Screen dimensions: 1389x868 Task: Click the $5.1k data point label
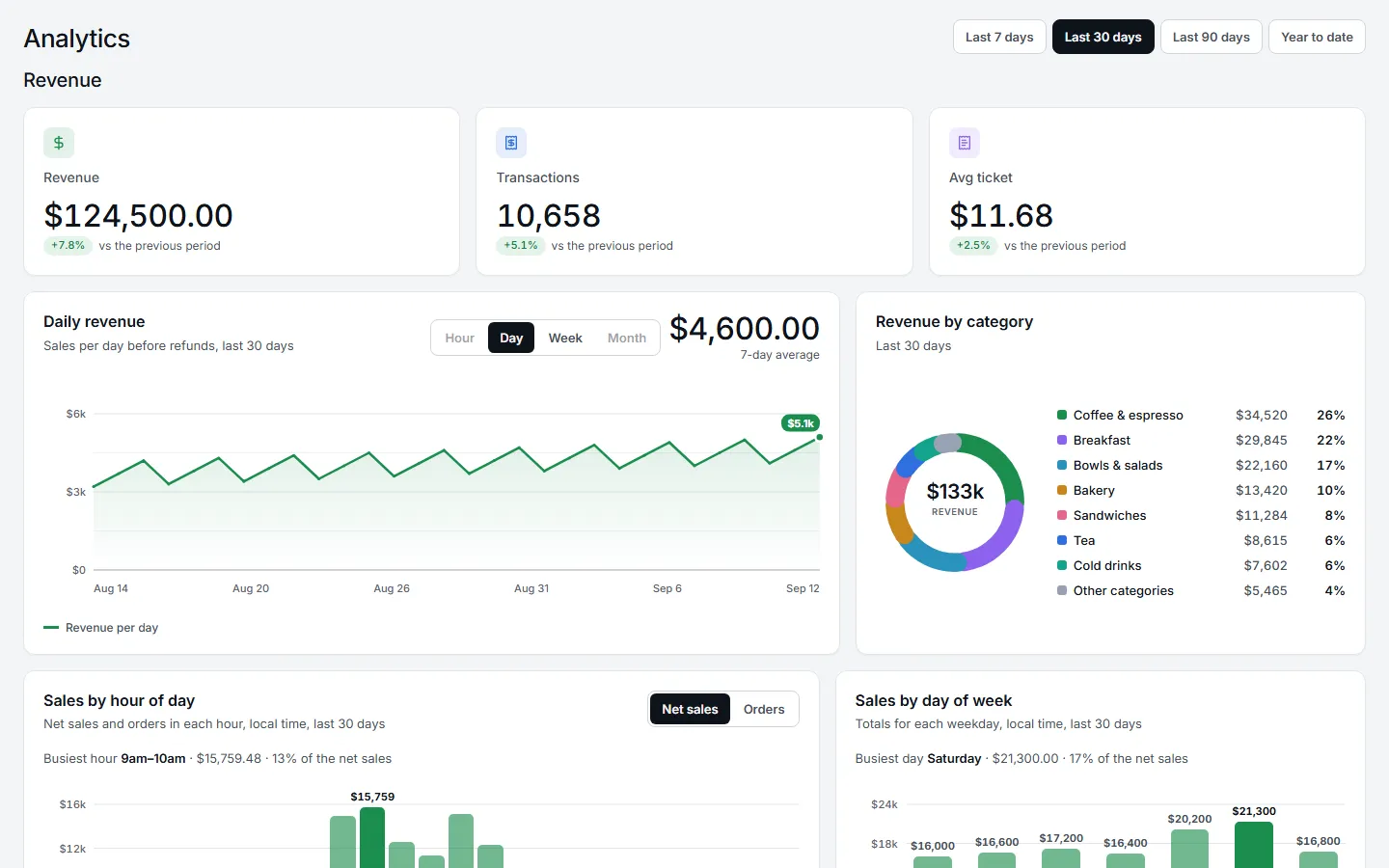tap(801, 423)
